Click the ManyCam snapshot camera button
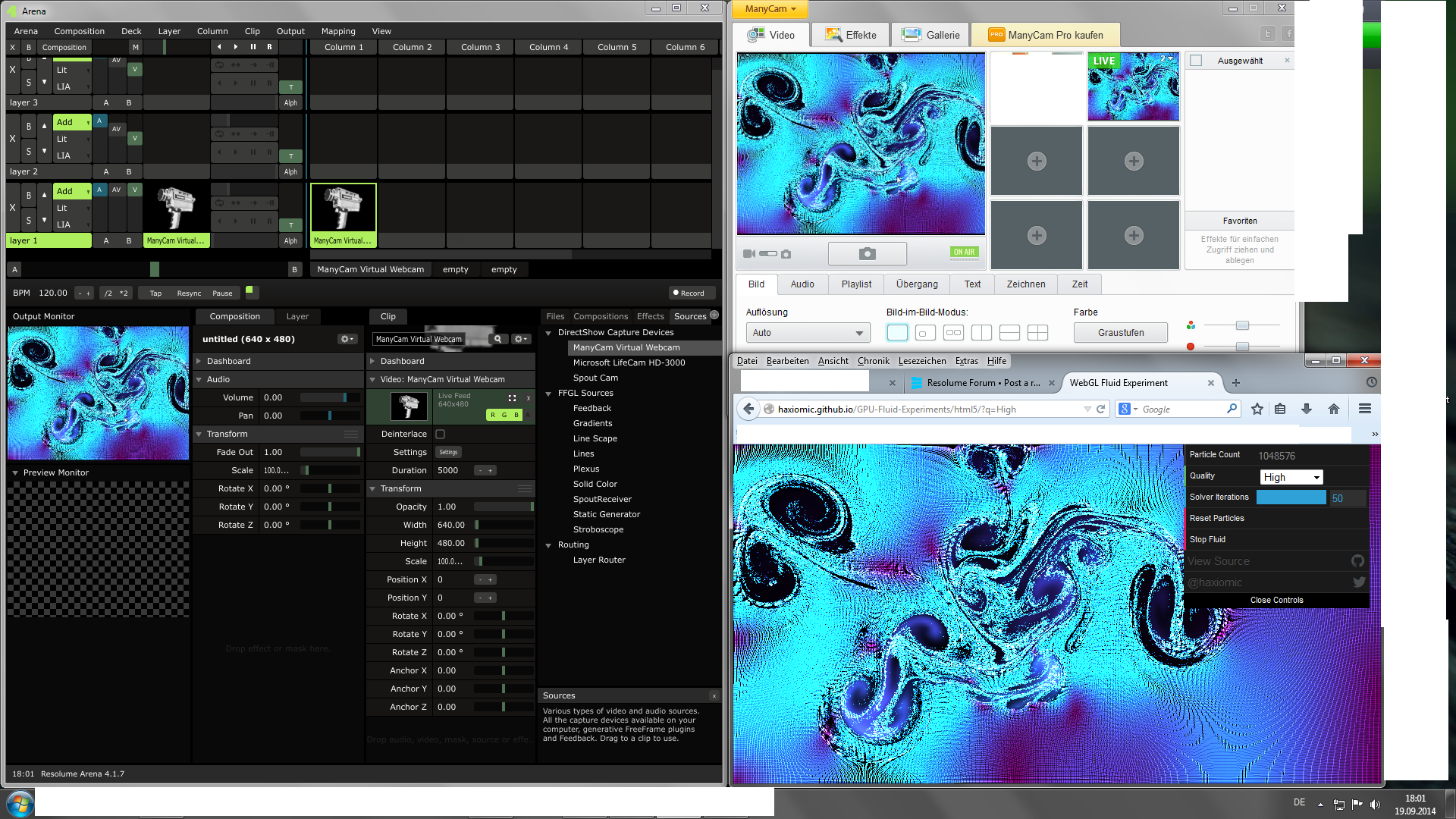The height and width of the screenshot is (819, 1456). tap(867, 253)
